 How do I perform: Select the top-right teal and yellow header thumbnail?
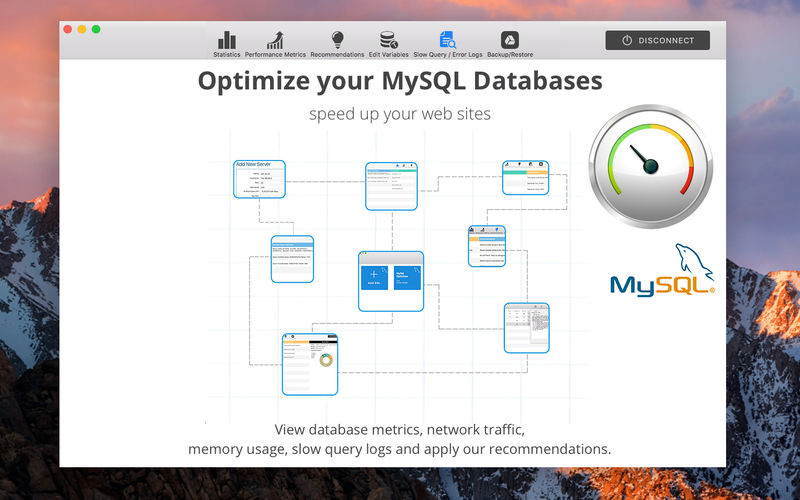tap(527, 178)
